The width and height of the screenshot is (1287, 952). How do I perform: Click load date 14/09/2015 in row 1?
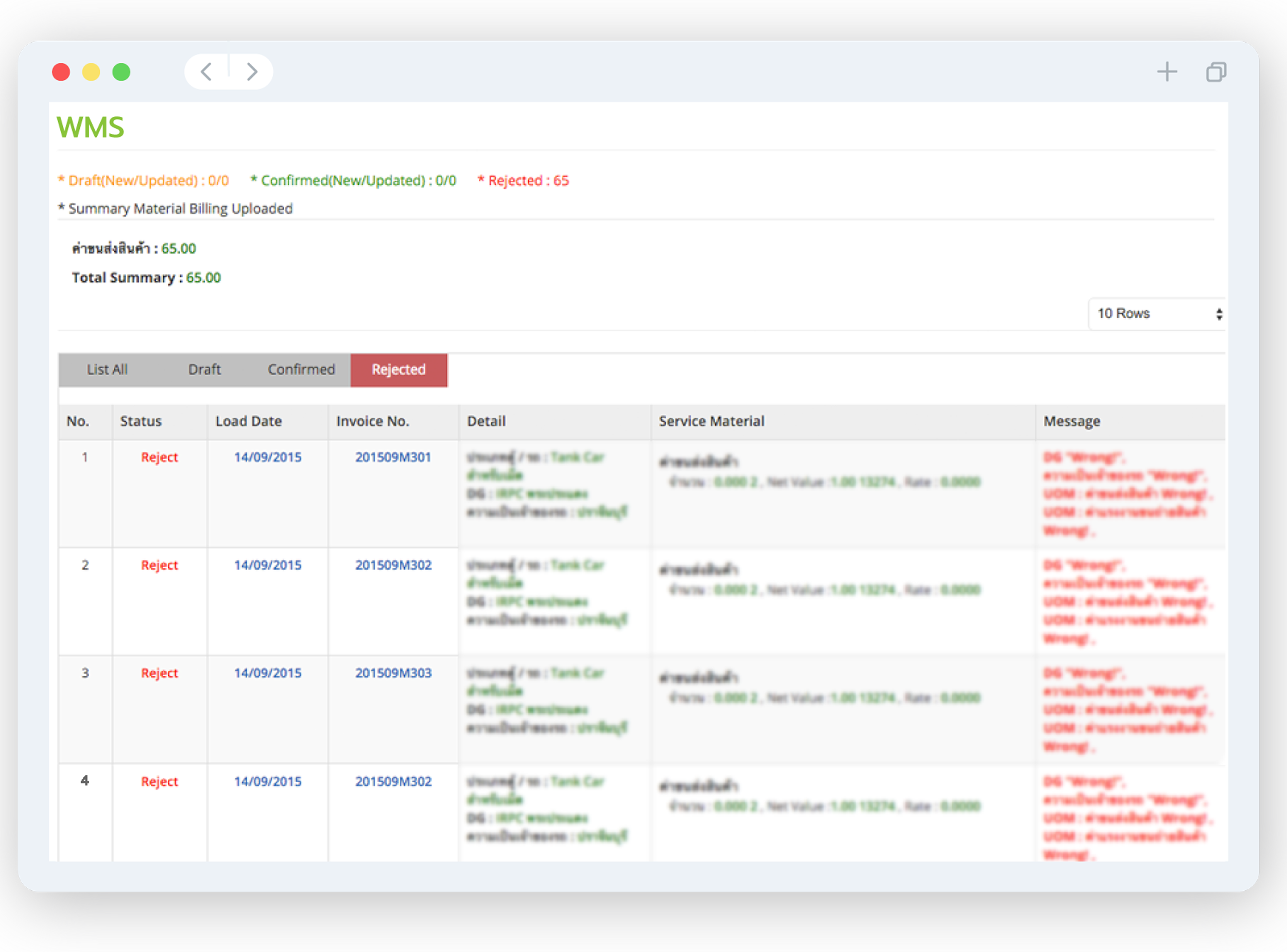pos(267,457)
